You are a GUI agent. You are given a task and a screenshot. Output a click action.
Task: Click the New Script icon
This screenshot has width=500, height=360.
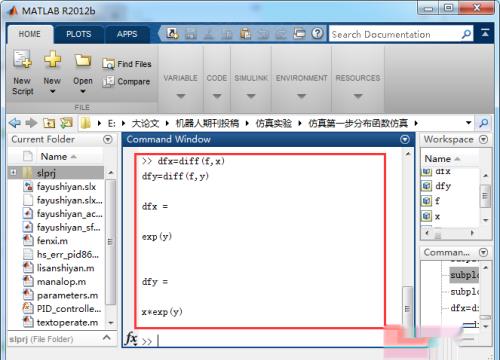point(22,59)
